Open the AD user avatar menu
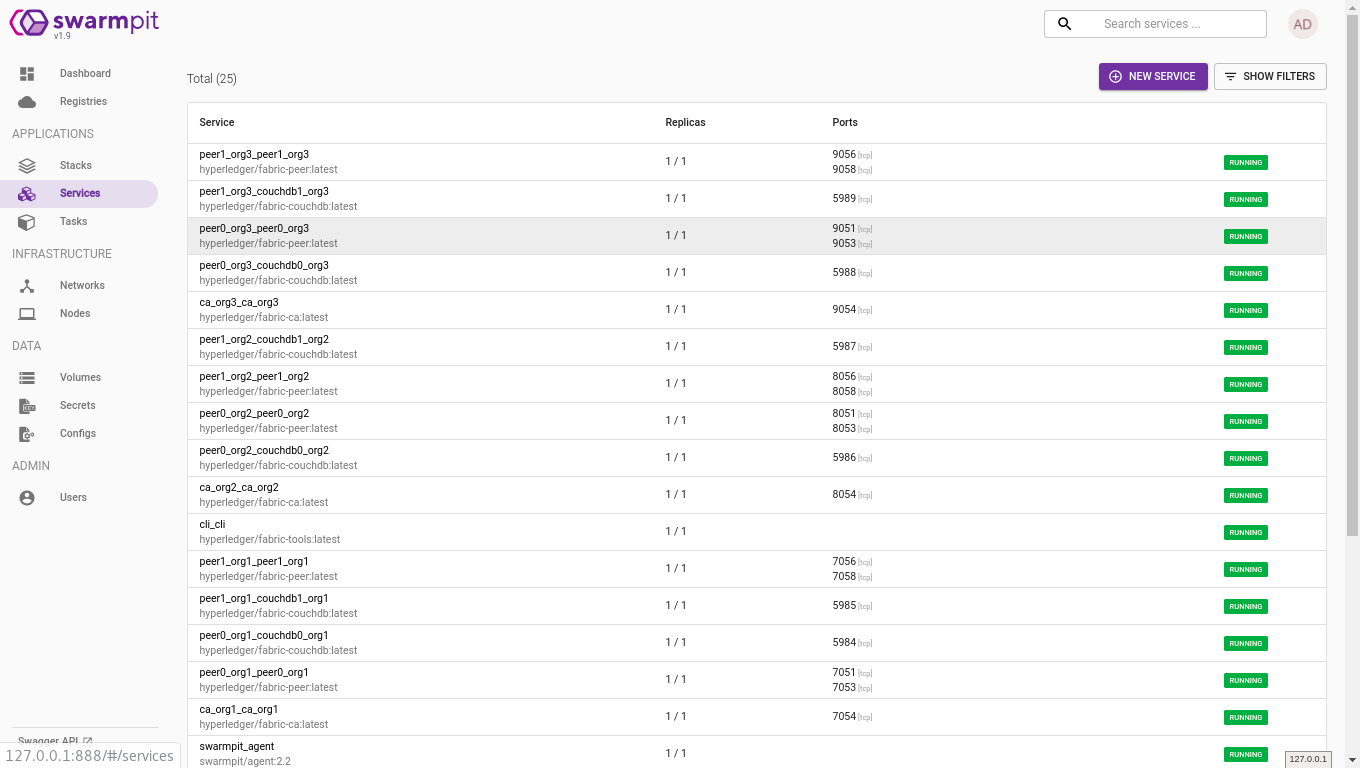 (1302, 24)
